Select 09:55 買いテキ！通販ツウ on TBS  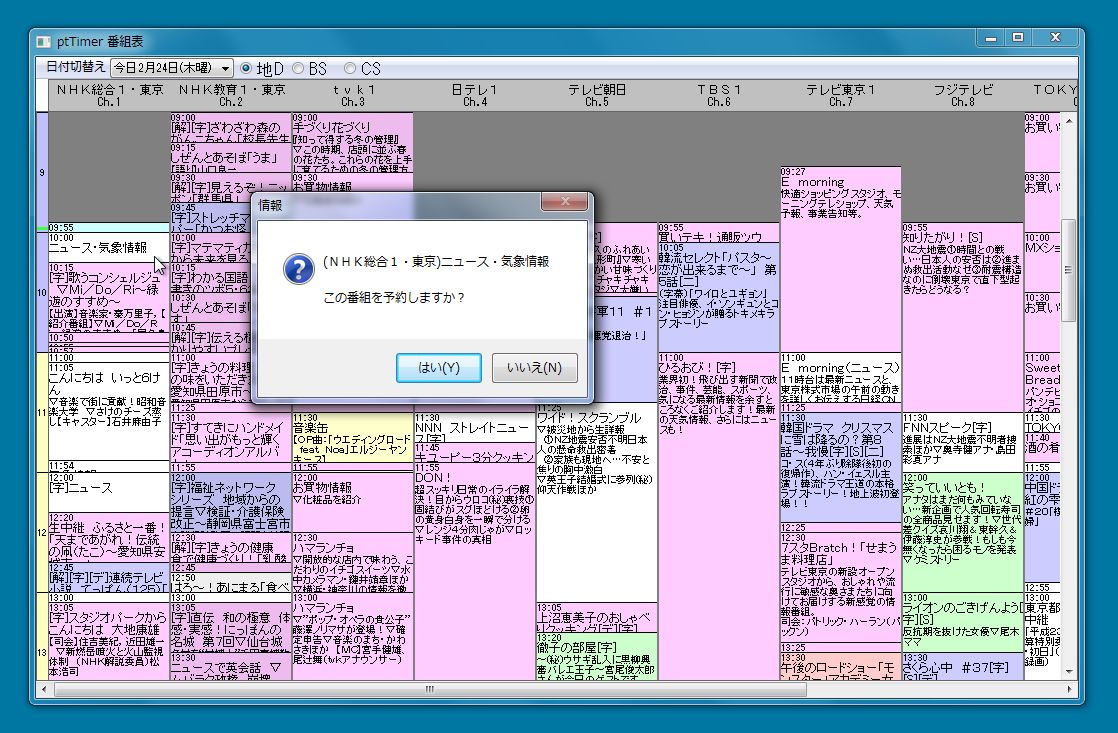pyautogui.click(x=718, y=232)
